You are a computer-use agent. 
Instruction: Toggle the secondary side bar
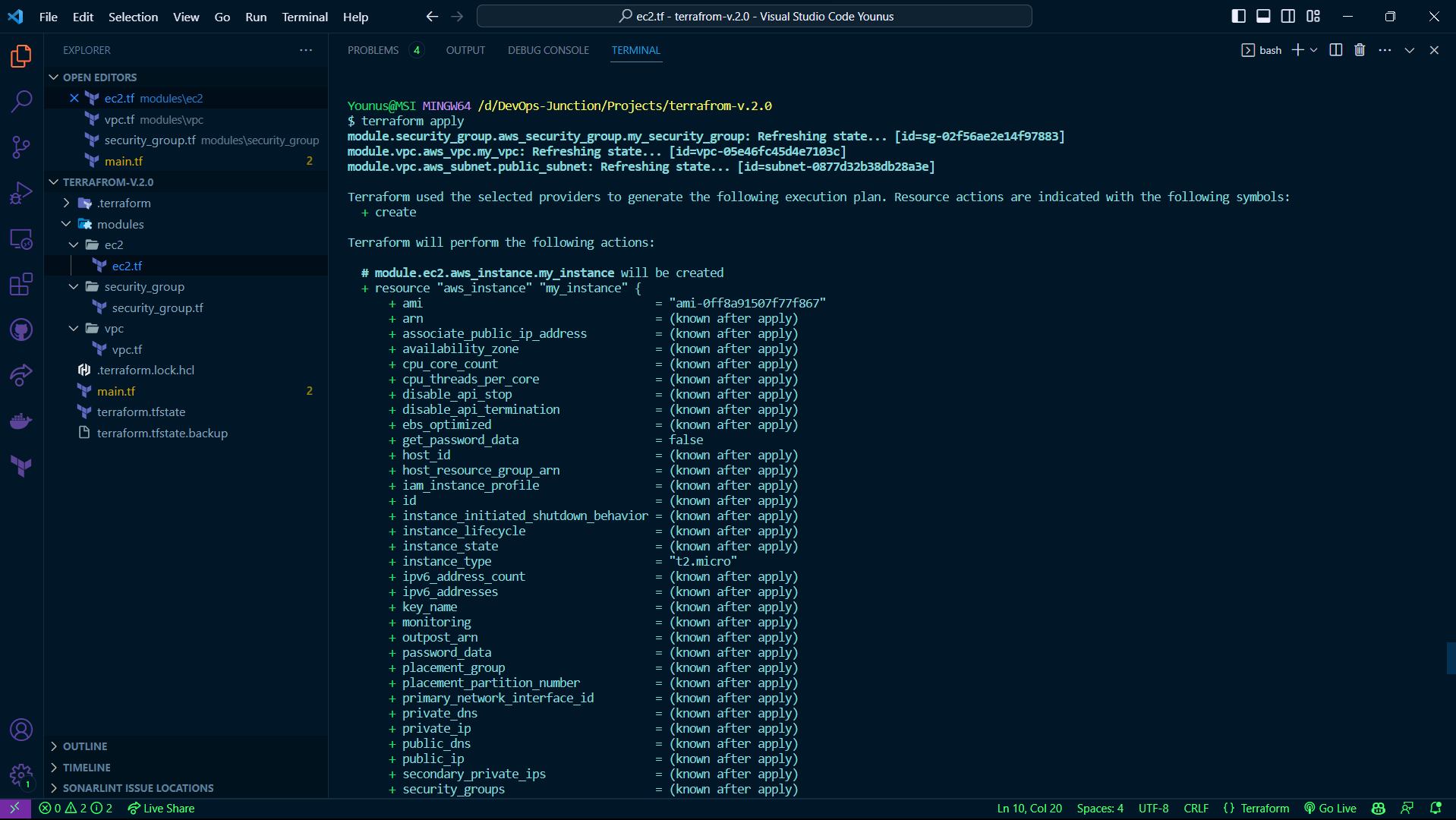coord(1288,15)
